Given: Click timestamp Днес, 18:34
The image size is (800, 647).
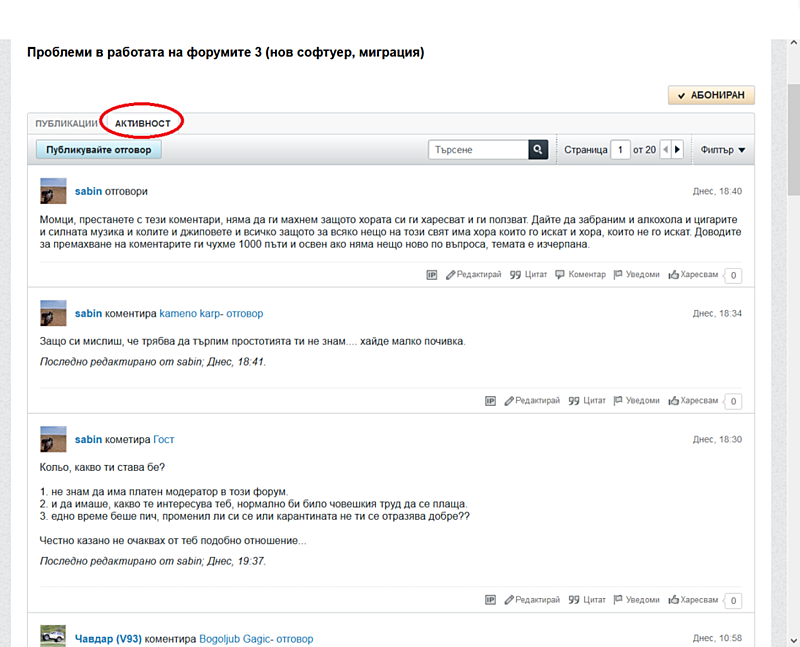Looking at the screenshot, I should coord(717,313).
